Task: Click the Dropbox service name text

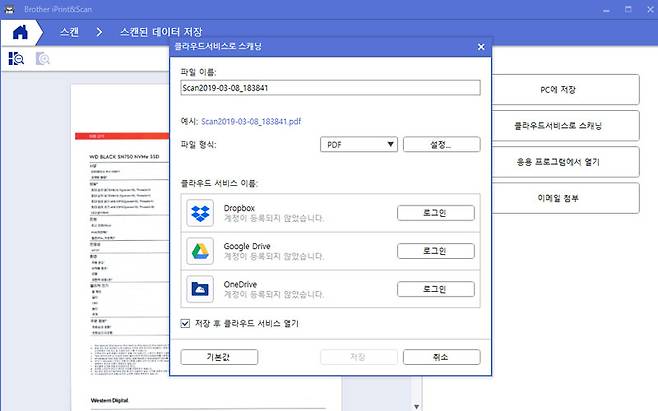Action: 239,208
